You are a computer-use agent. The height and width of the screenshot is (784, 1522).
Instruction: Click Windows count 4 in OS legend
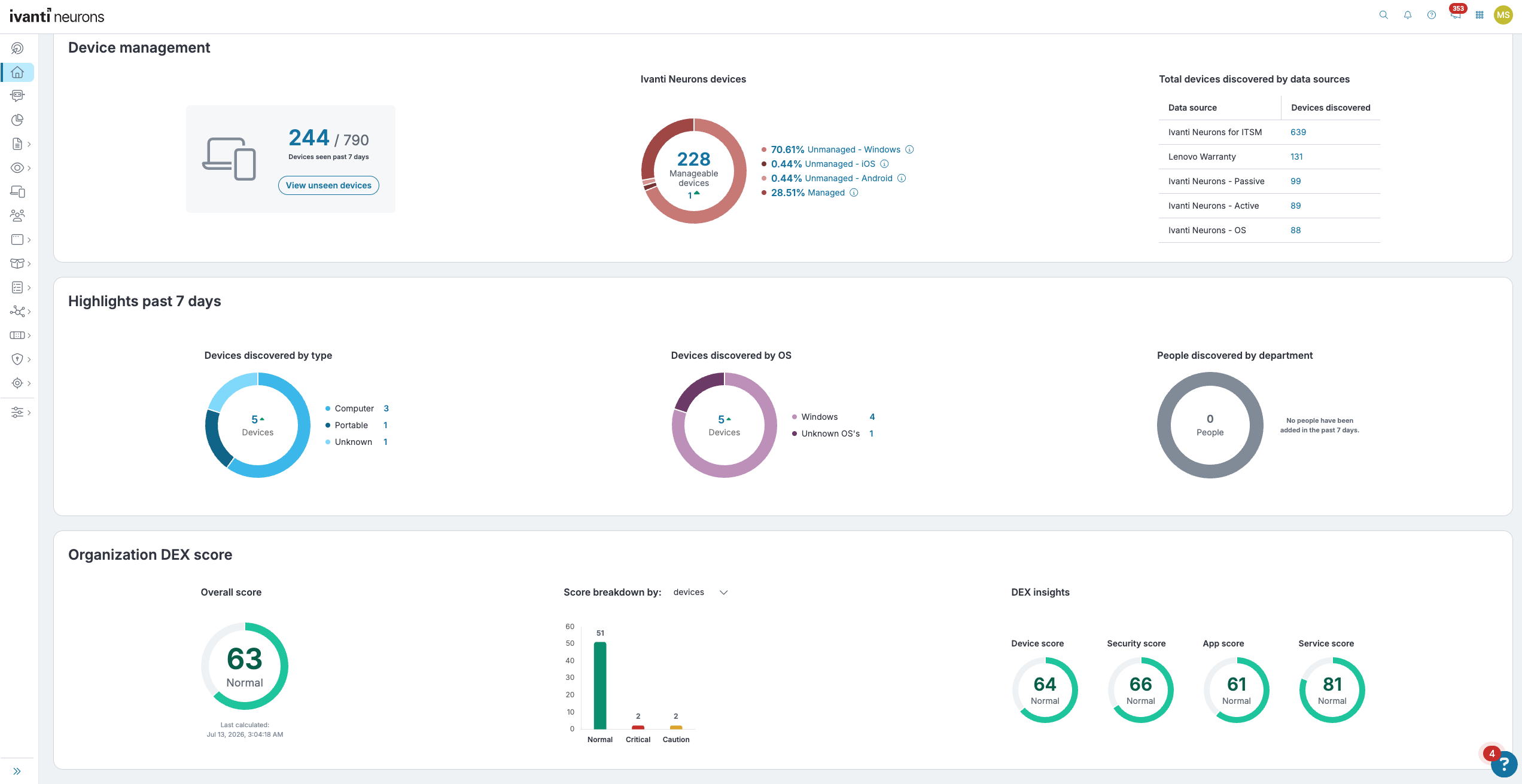pos(872,417)
